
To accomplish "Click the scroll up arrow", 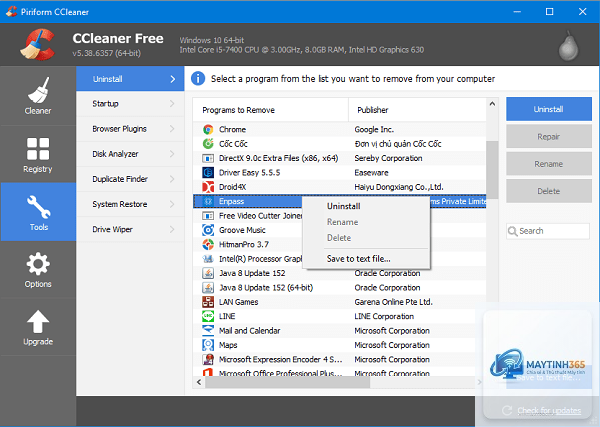I will 492,104.
